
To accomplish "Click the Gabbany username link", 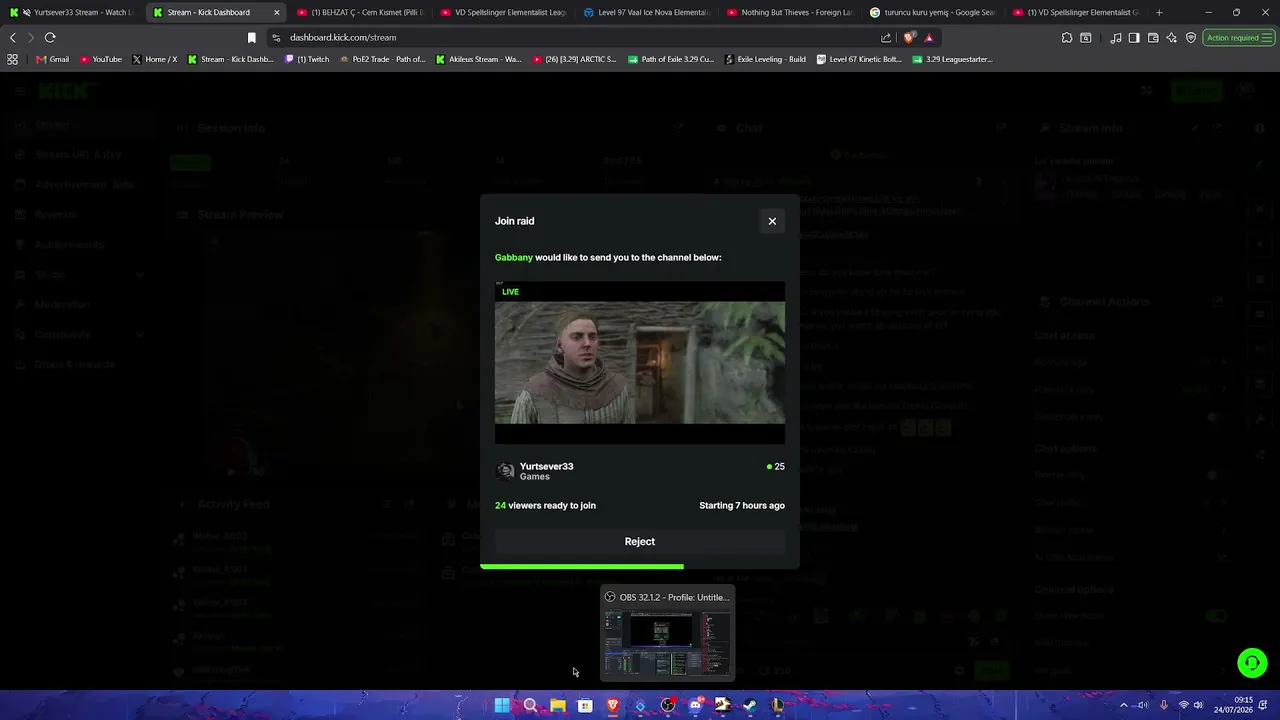I will click(x=514, y=258).
